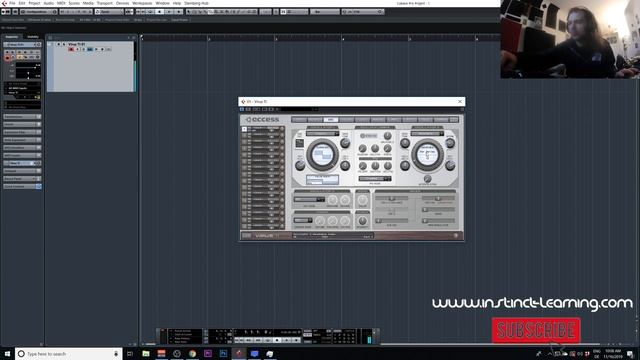The image size is (640, 360).
Task: Open the File menu
Action: coord(12,3)
